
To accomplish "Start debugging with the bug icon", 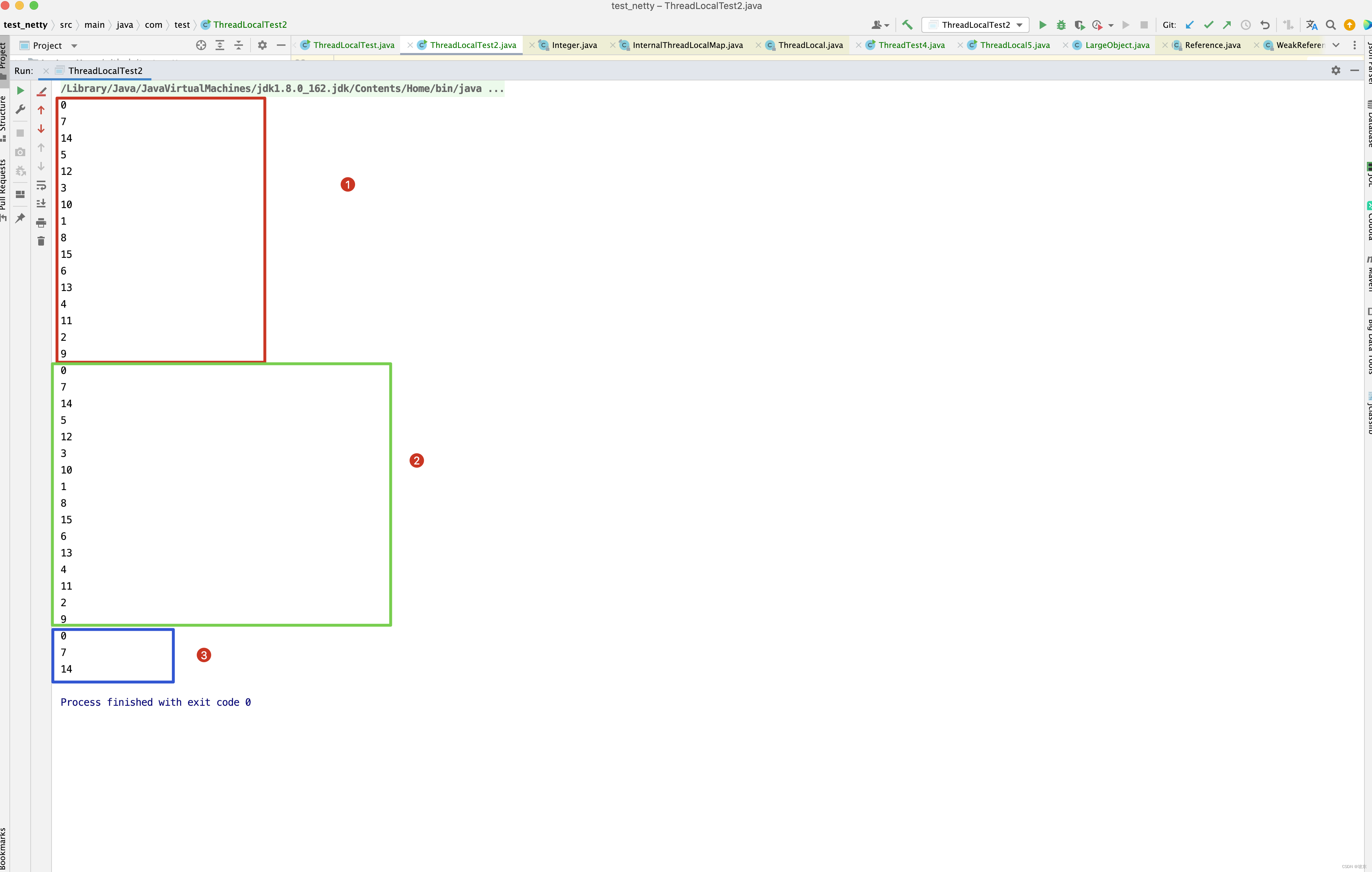I will (x=1061, y=25).
